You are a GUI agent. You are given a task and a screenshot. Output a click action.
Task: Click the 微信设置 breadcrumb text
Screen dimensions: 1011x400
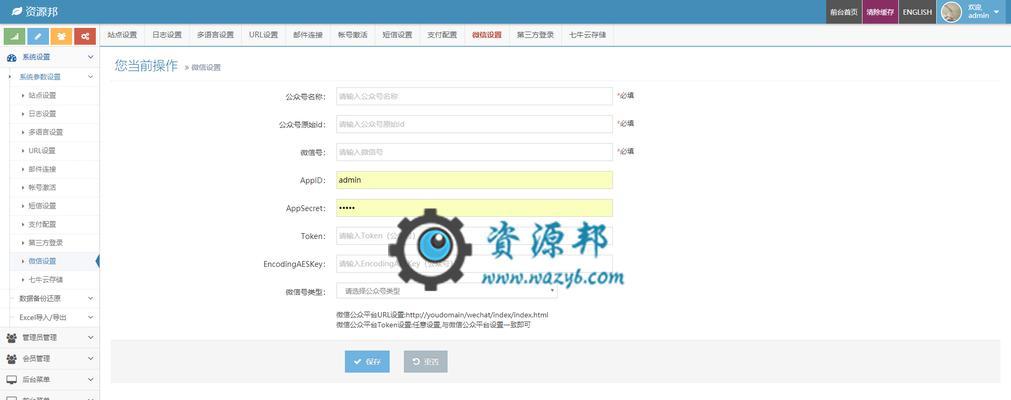coord(206,68)
